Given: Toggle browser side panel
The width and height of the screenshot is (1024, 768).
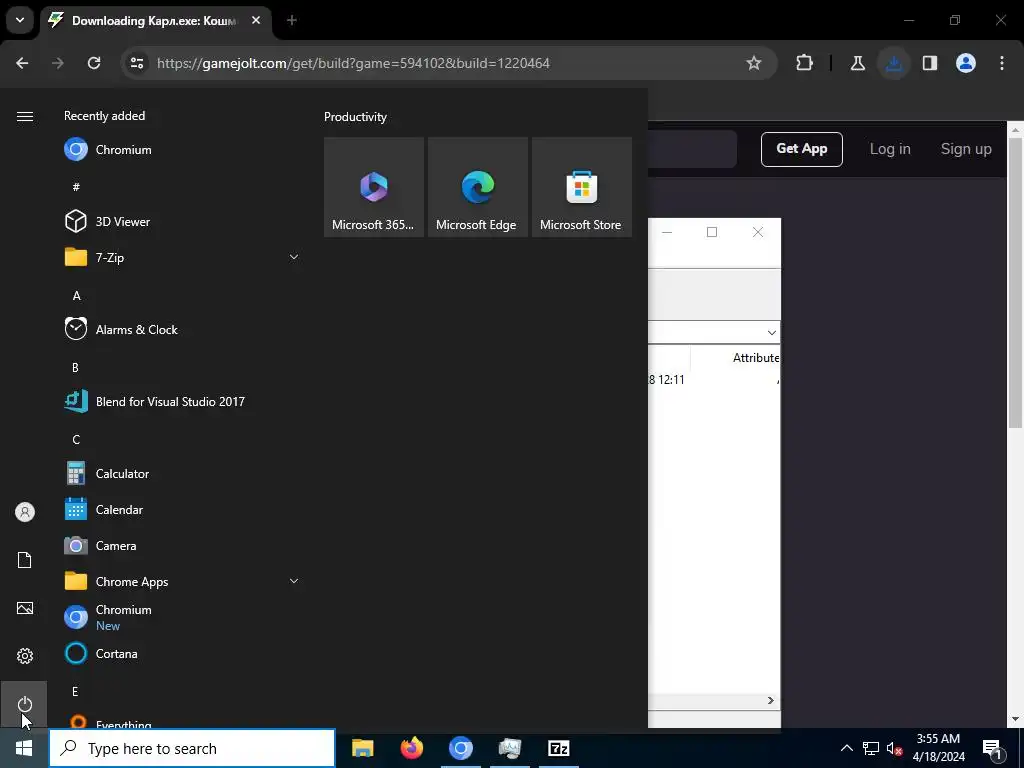Looking at the screenshot, I should pyautogui.click(x=930, y=63).
